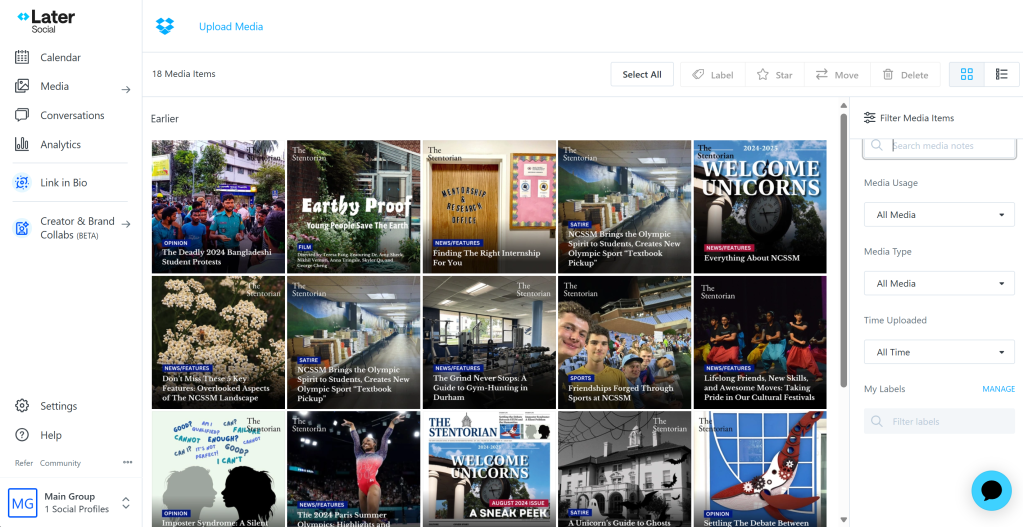
Task: Click the Analytics bar chart icon
Action: (22, 144)
